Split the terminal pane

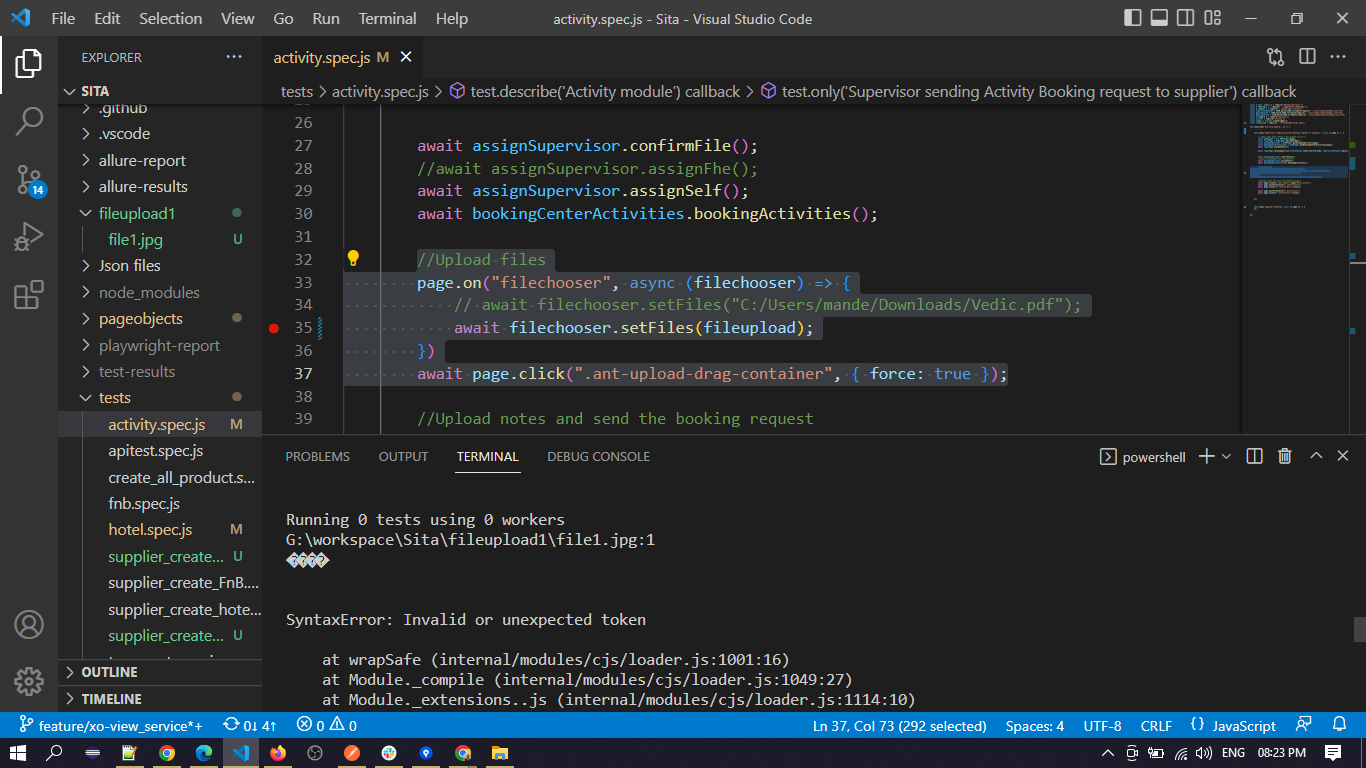tap(1254, 456)
